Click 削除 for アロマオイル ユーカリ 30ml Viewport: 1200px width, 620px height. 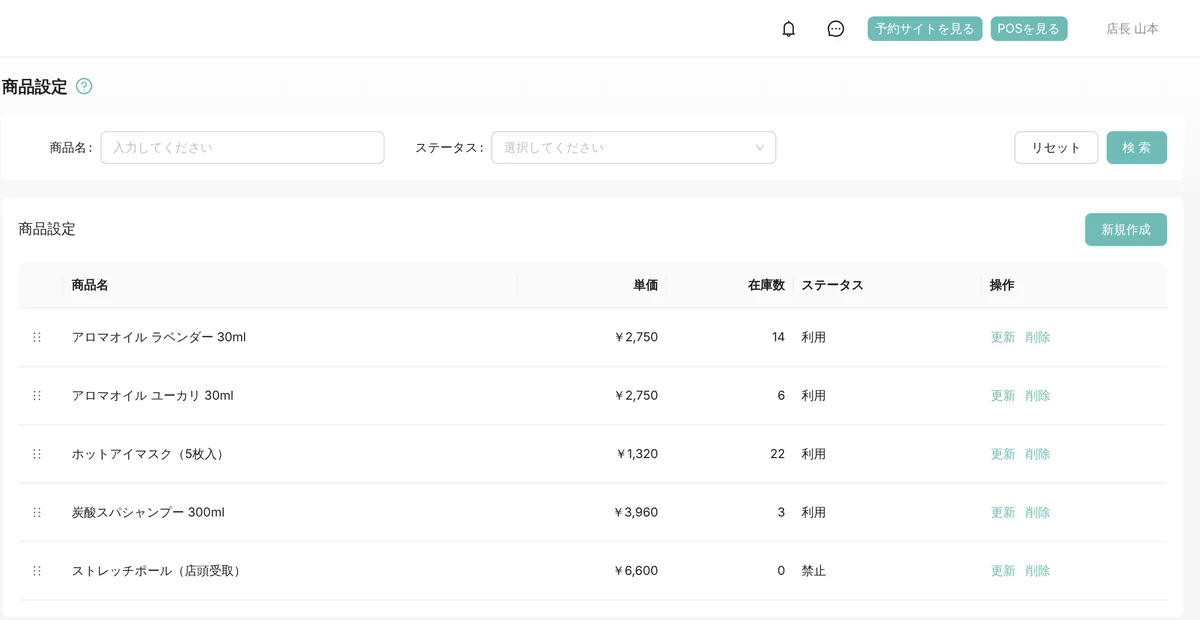click(x=1038, y=396)
